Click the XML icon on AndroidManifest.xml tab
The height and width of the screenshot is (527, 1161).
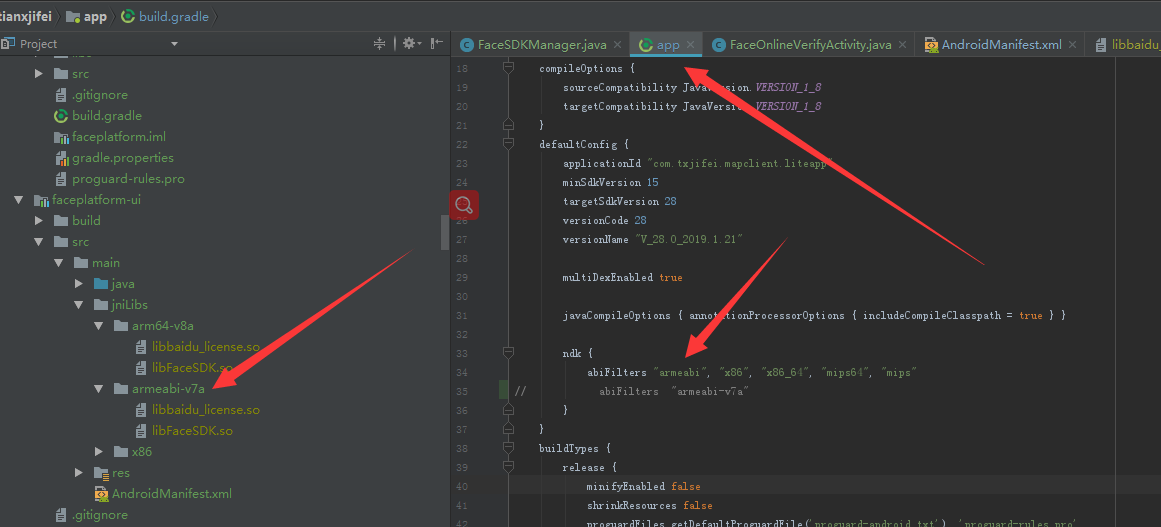931,45
